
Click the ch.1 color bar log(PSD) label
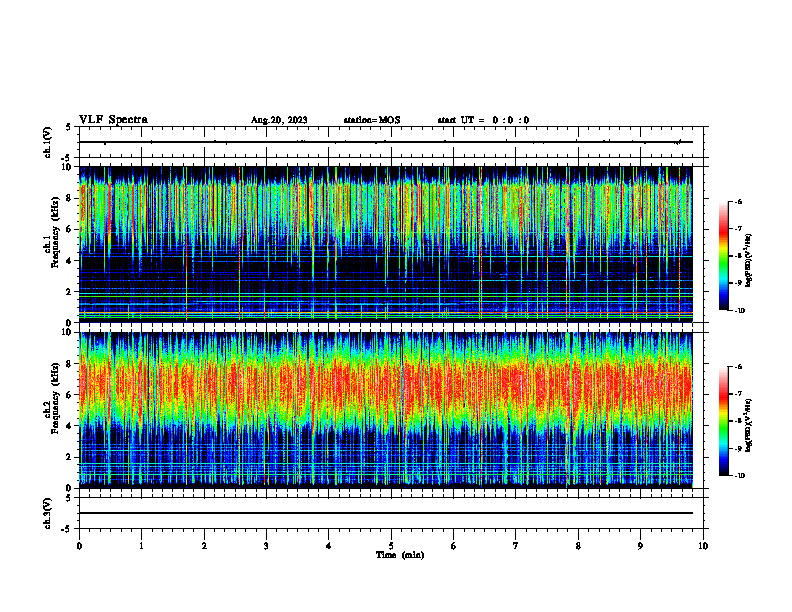[x=749, y=261]
